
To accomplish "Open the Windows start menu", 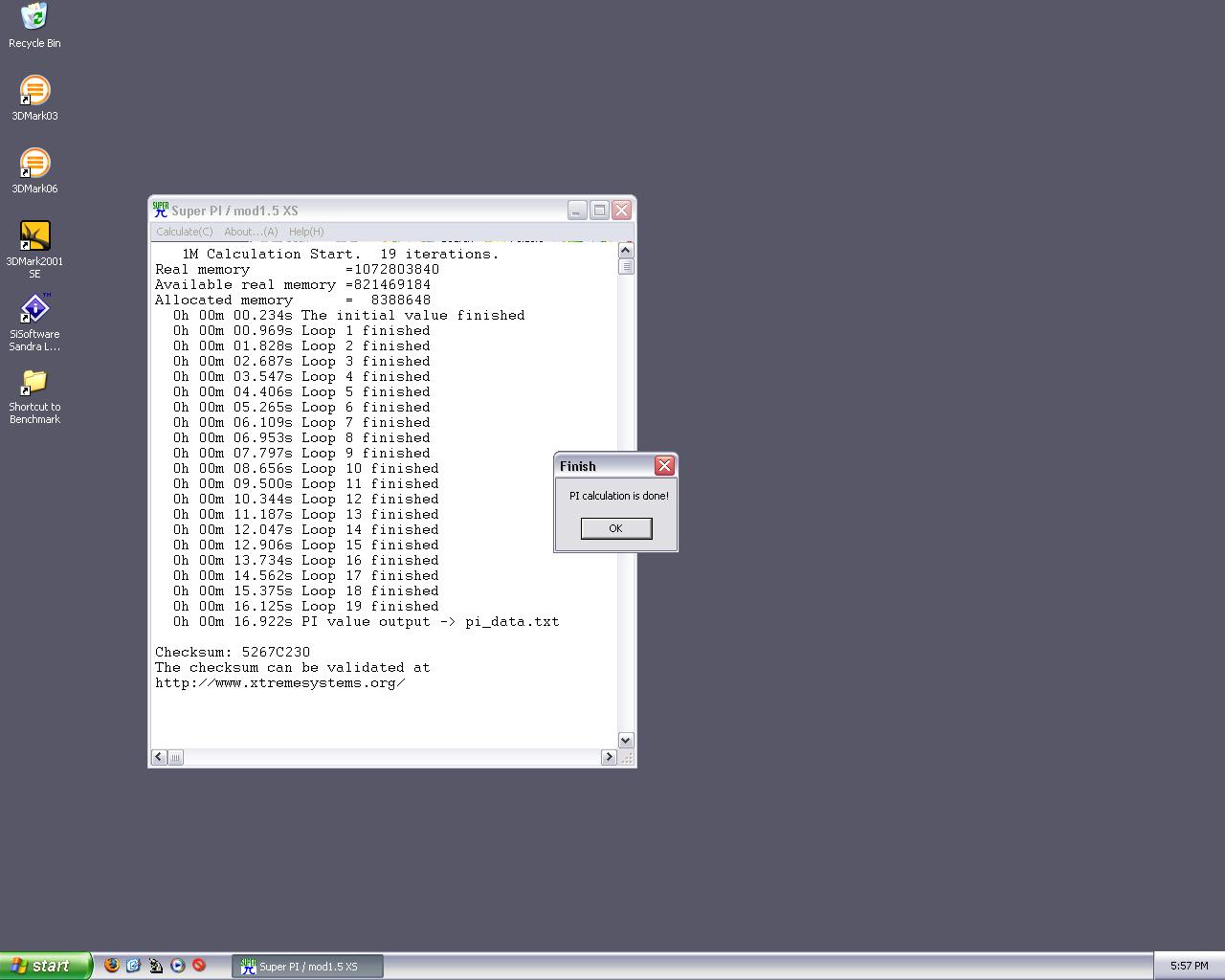I will tap(45, 966).
